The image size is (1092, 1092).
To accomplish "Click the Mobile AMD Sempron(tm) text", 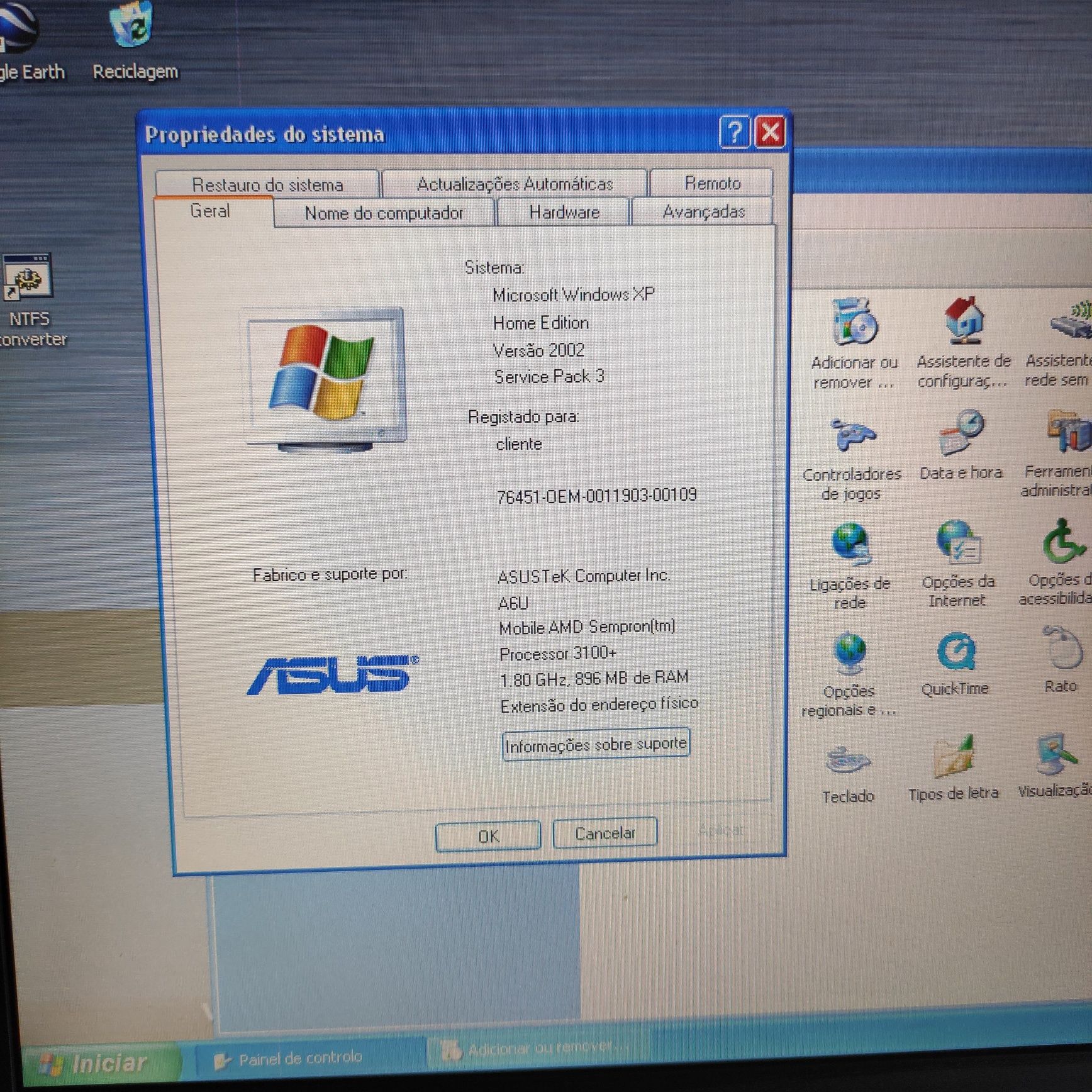I will [587, 627].
